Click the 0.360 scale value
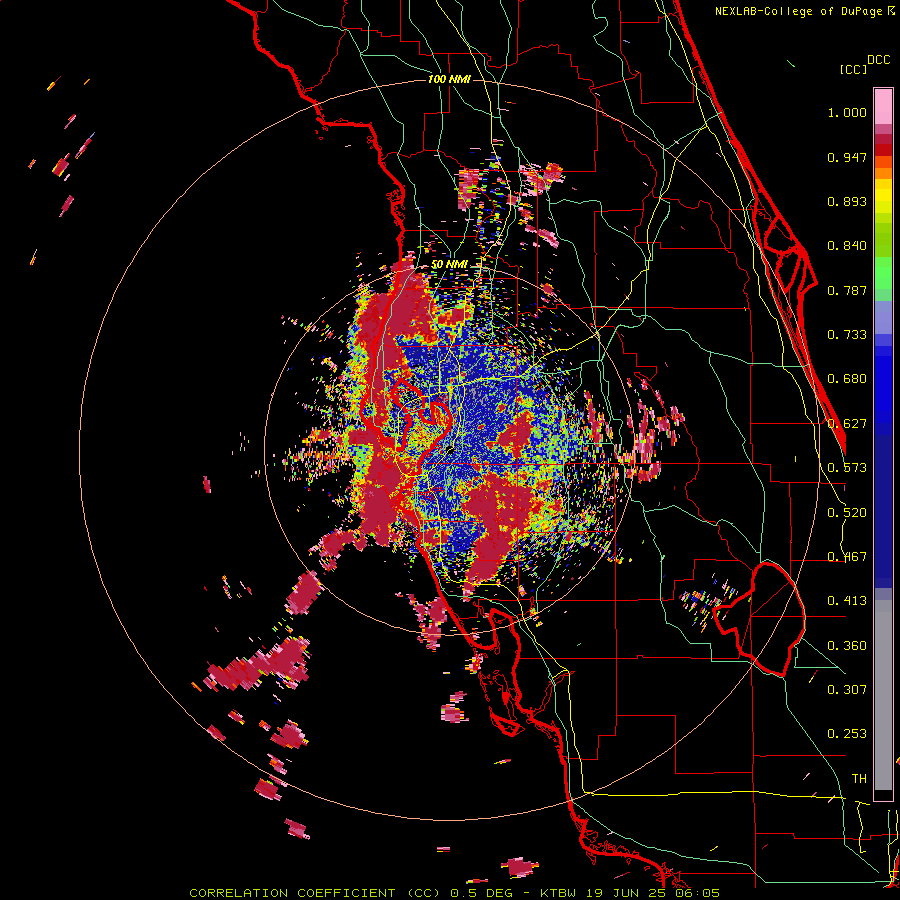900x900 pixels. 847,646
